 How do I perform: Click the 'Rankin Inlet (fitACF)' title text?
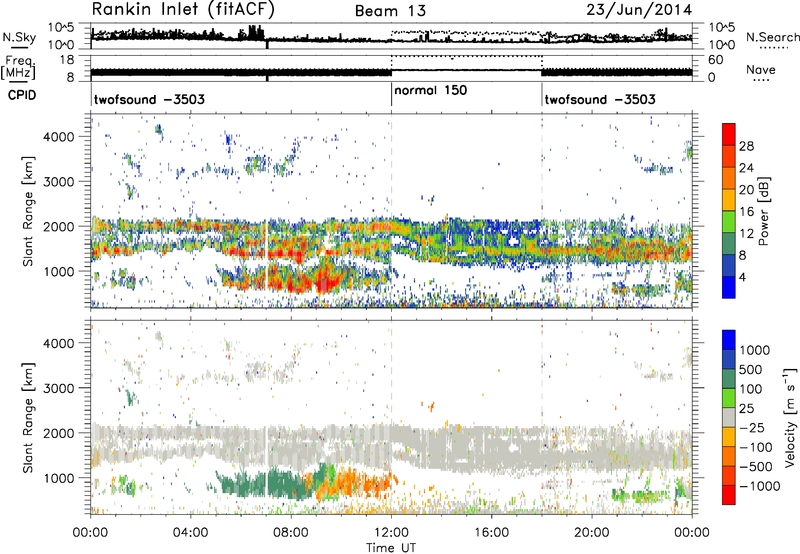tap(183, 10)
